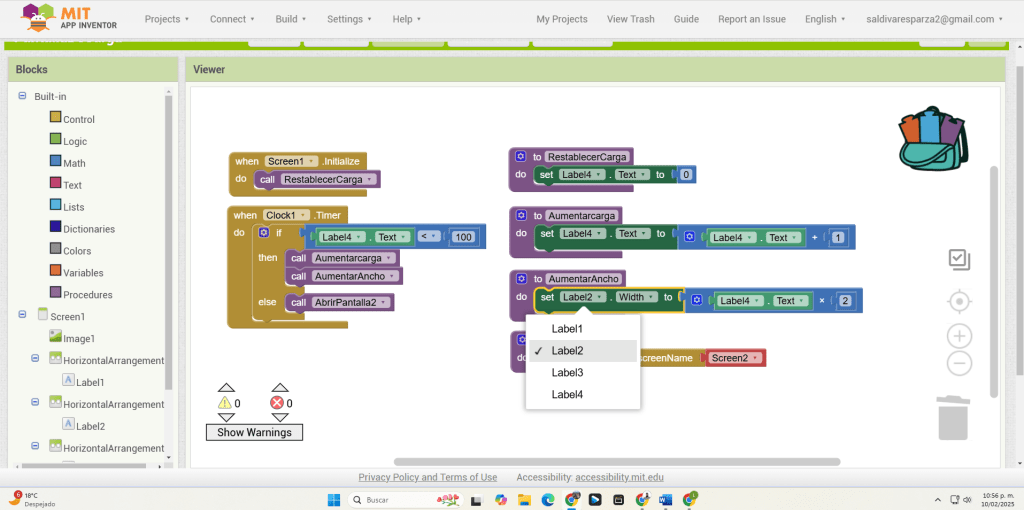Open the Privacy Policy and Terms link
This screenshot has width=1024, height=510.
point(427,478)
